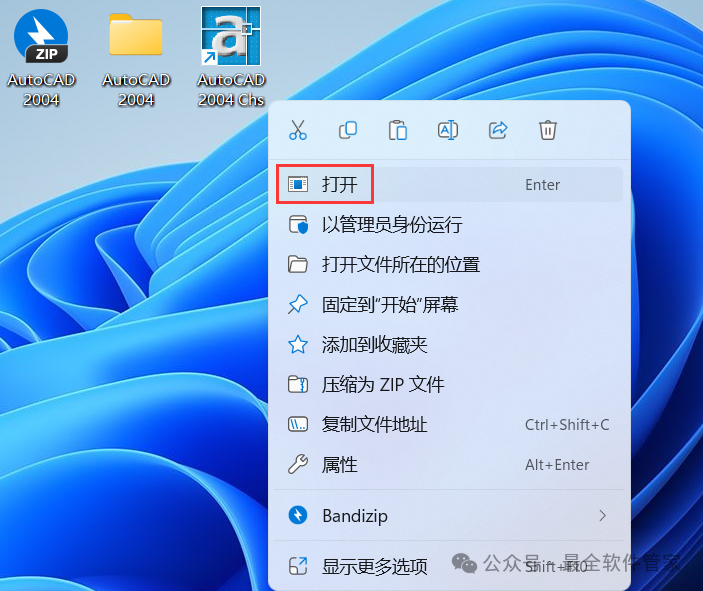
Task: Click 显示更多选项 at menu bottom
Action: [450, 566]
